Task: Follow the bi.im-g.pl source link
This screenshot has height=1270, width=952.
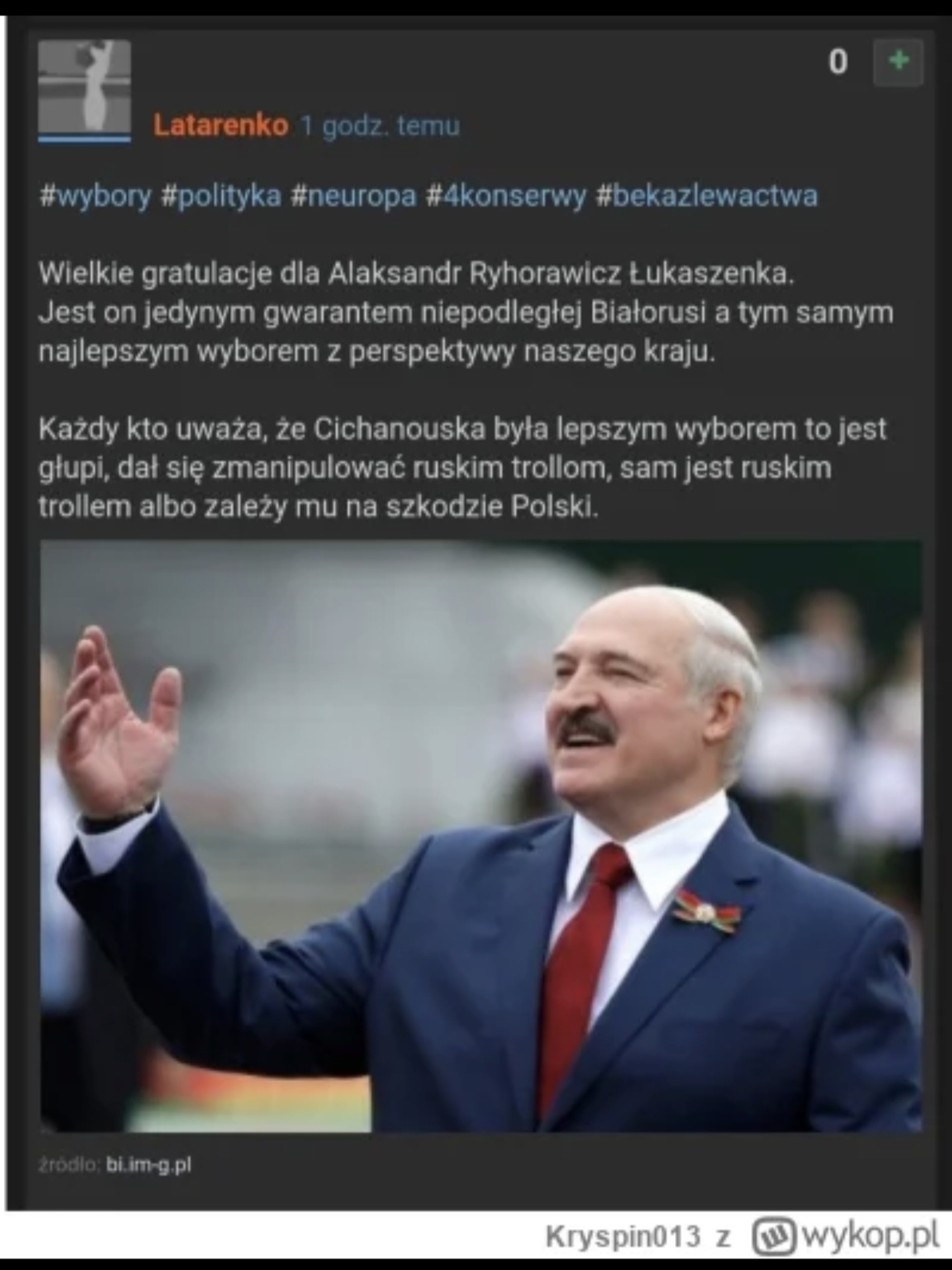Action: point(149,1164)
